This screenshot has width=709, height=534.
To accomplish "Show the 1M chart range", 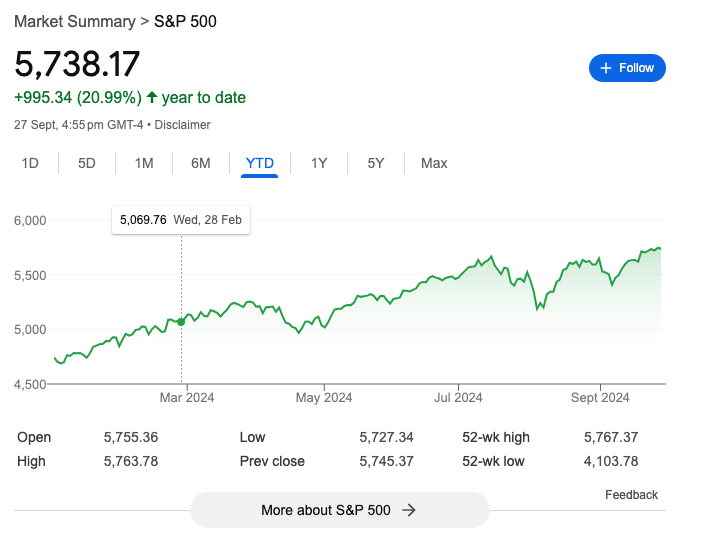I will tap(144, 163).
